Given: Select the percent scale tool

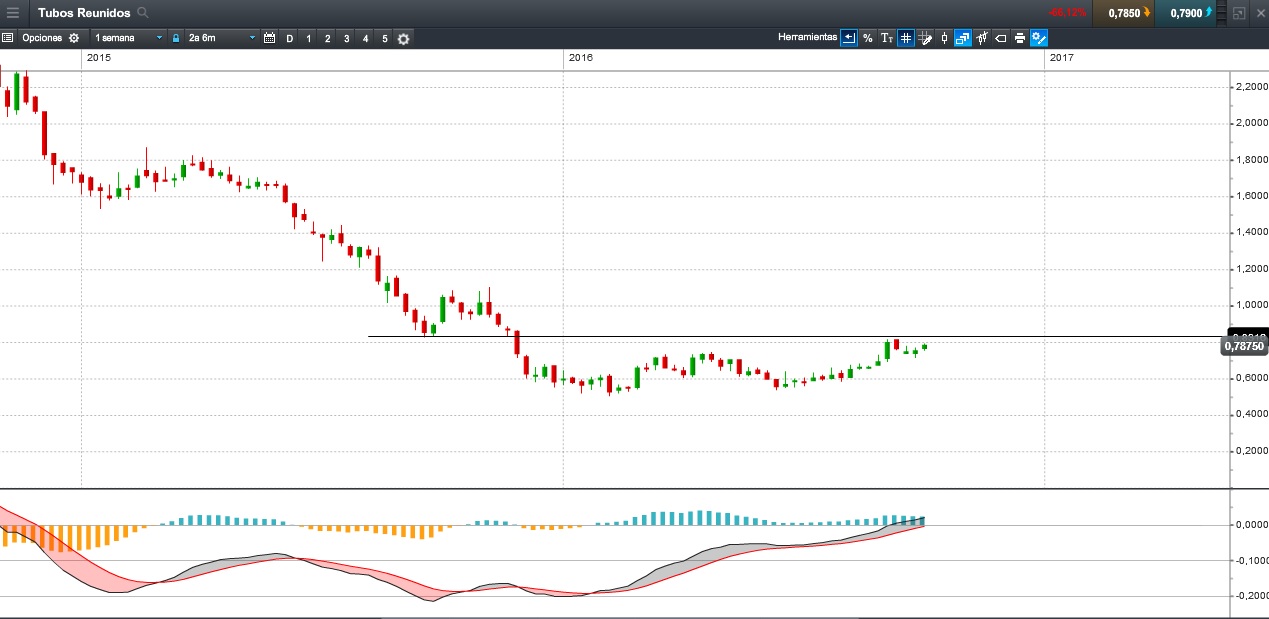Looking at the screenshot, I should [x=867, y=38].
